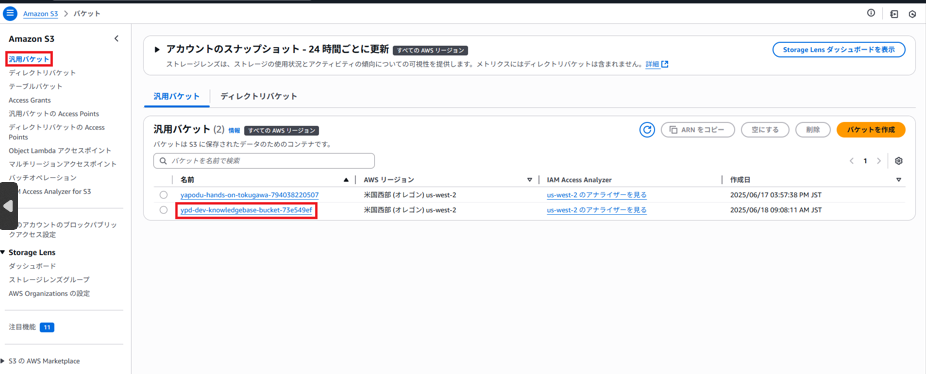
Task: Click バケットを作成 button
Action: [871, 129]
